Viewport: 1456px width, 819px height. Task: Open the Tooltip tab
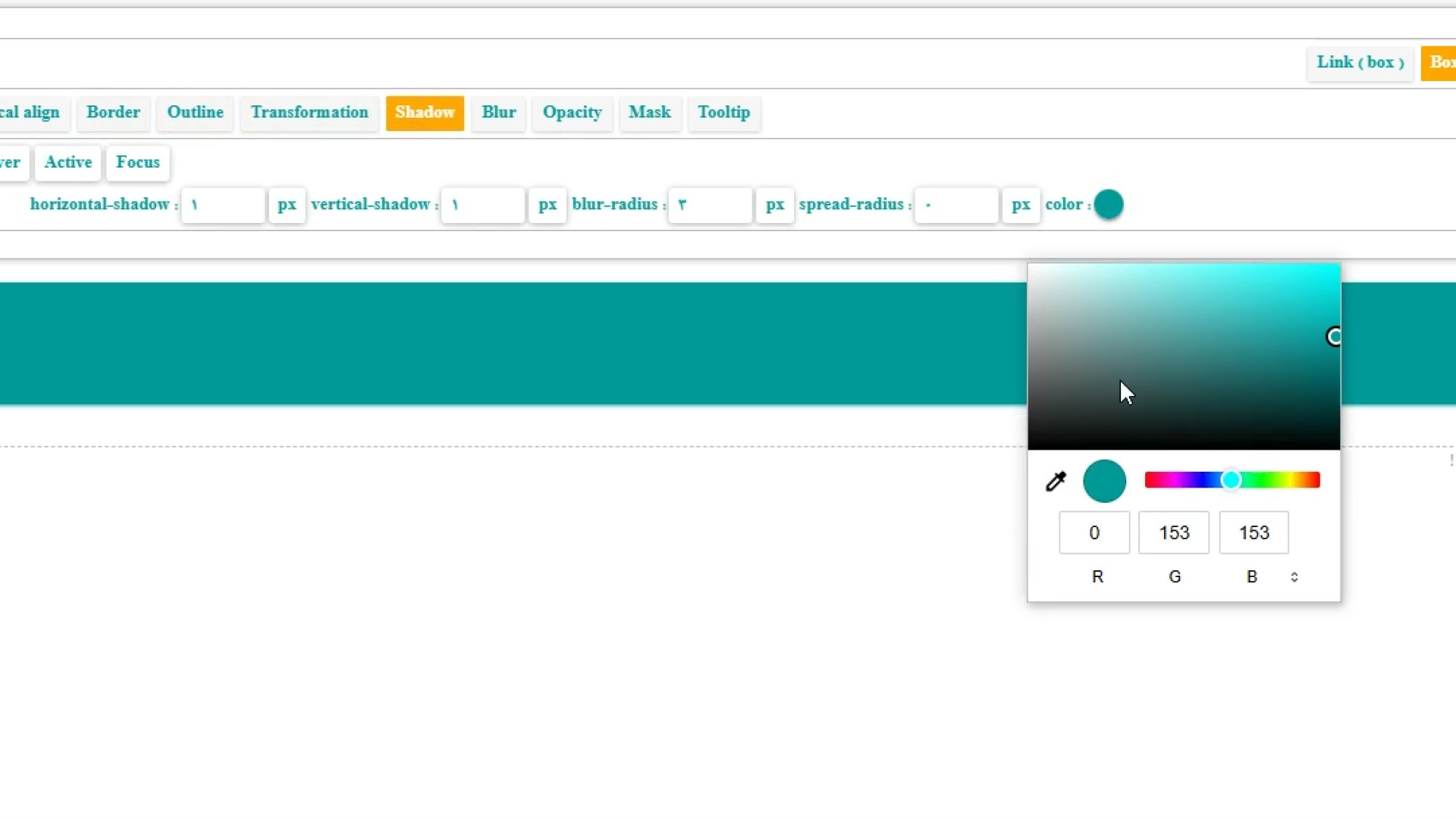(723, 113)
